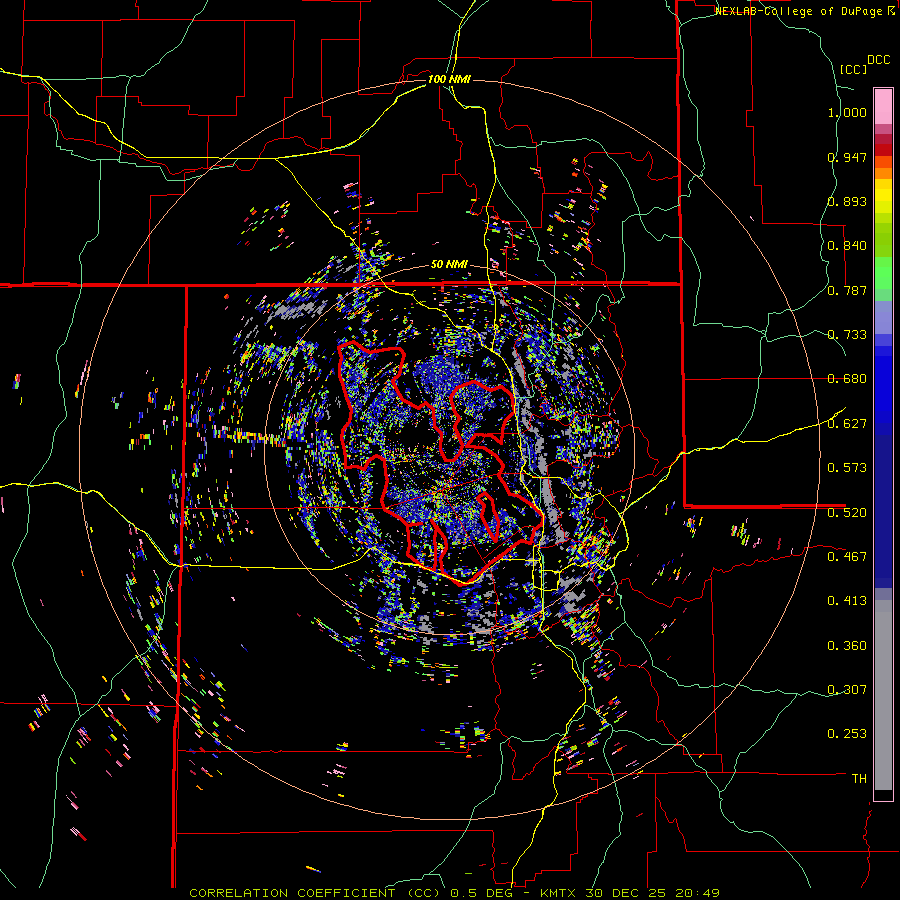Click the 0.307 legend value

pyautogui.click(x=847, y=689)
